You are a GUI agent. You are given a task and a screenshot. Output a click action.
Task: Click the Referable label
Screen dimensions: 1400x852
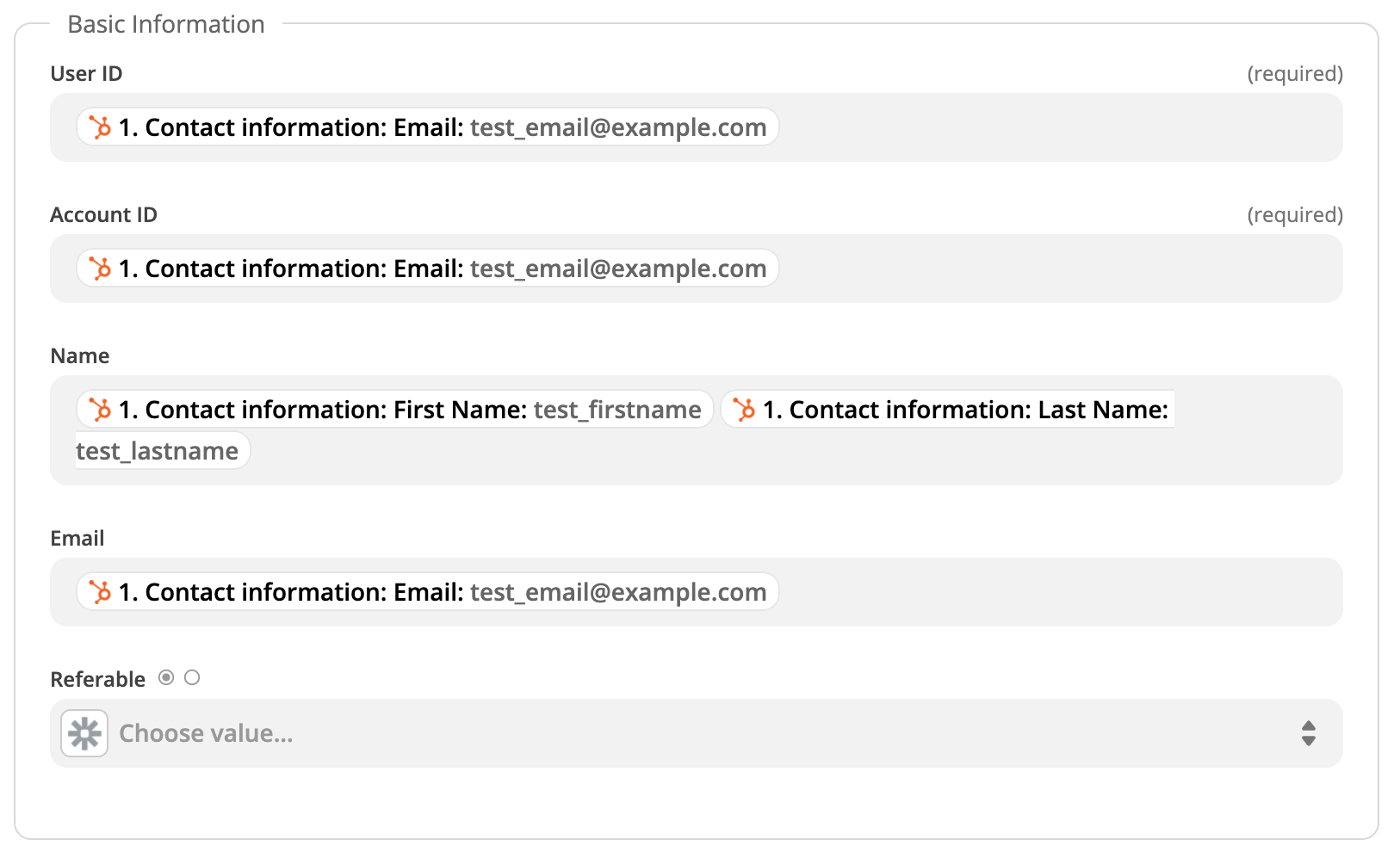(x=97, y=678)
